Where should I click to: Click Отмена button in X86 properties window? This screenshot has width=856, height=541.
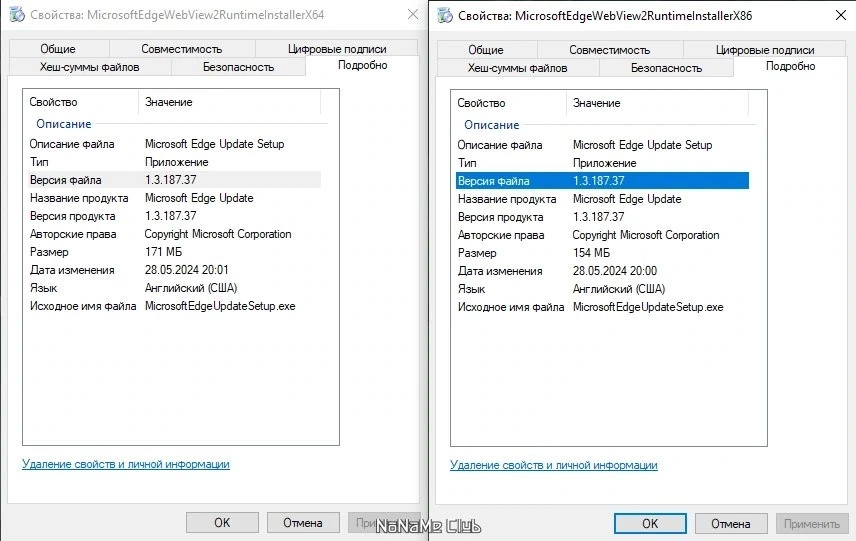(x=731, y=524)
